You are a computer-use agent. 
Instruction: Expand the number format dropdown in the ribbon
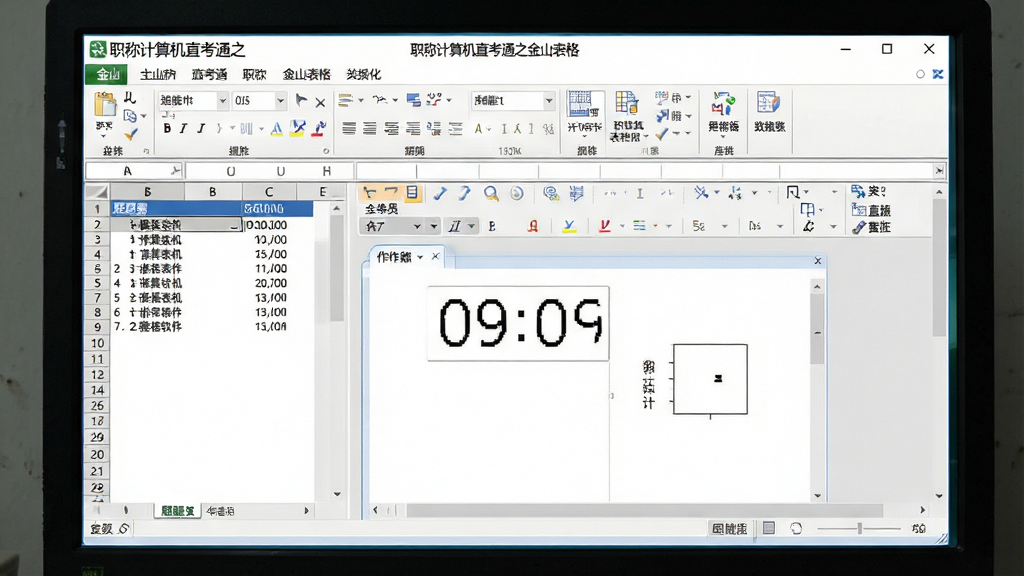549,101
